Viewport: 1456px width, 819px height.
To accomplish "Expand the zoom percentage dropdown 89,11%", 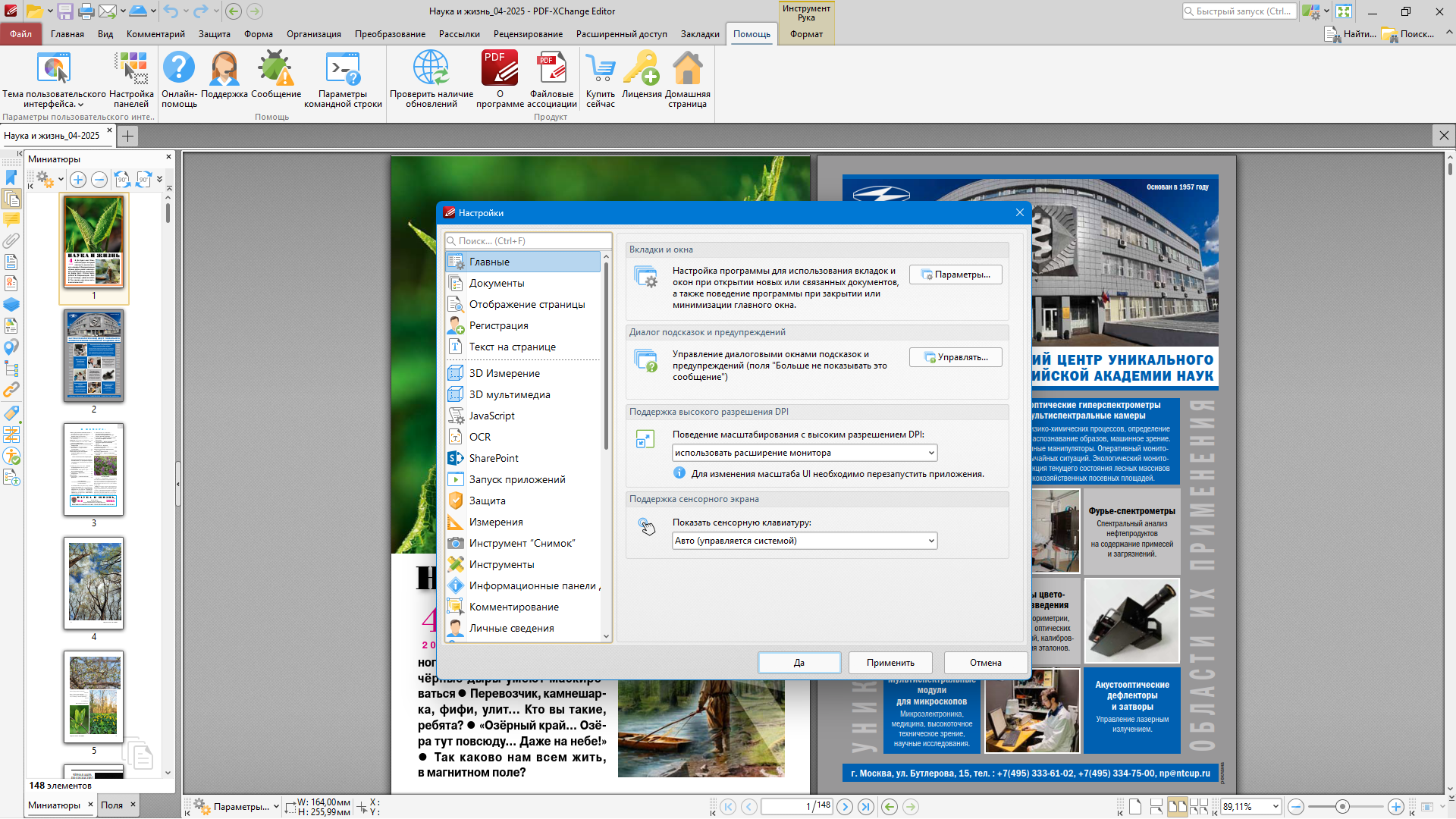I will tap(1276, 807).
